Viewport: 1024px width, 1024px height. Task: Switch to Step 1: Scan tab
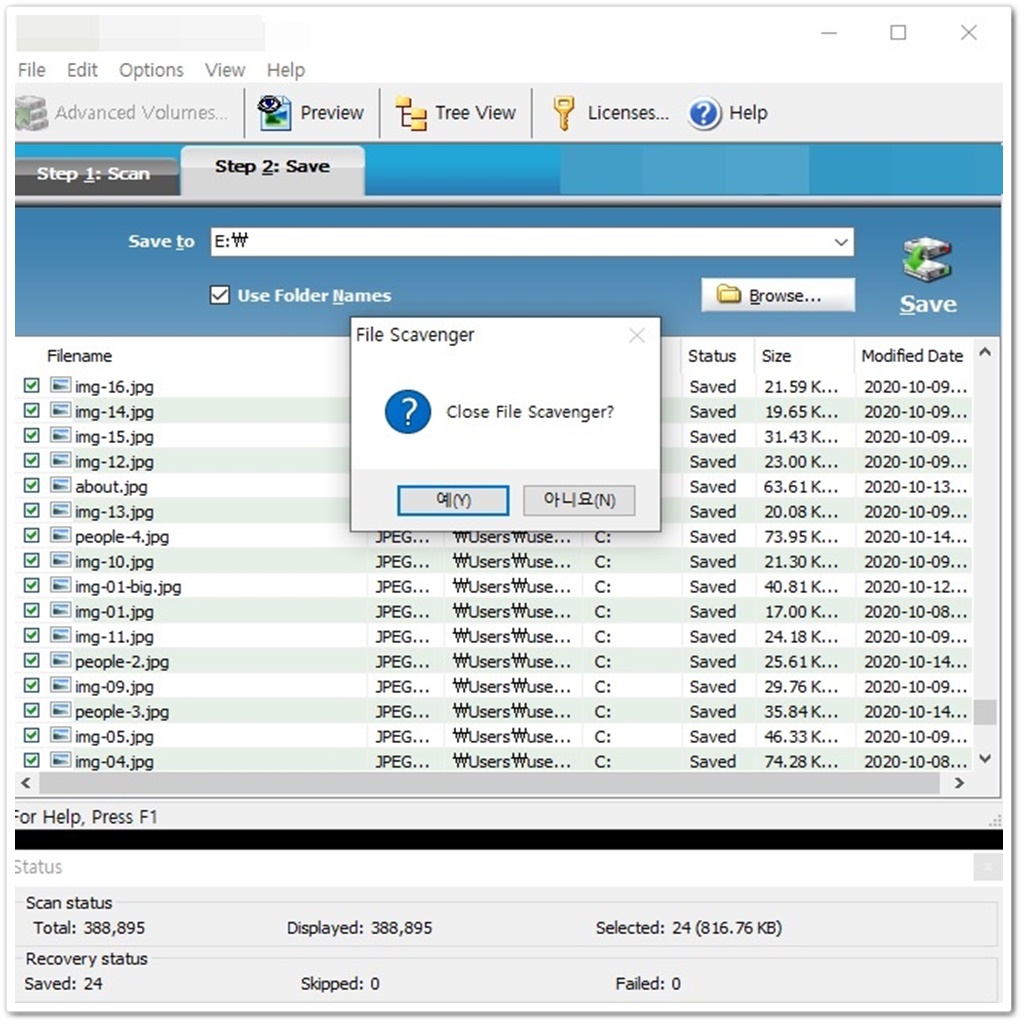point(97,174)
